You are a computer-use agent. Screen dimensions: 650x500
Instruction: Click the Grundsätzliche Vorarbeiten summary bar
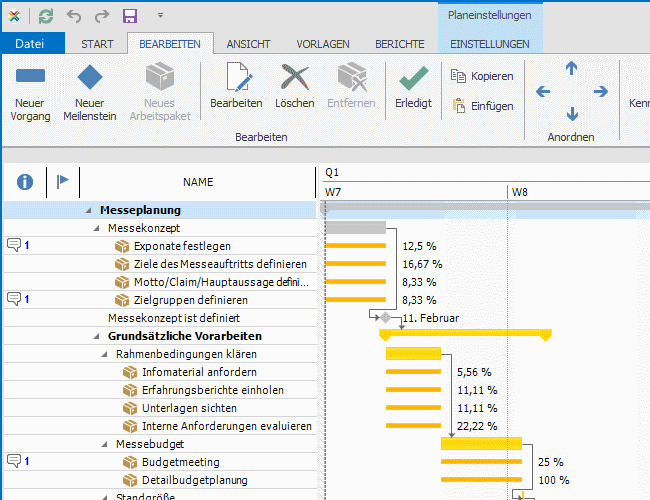(465, 333)
